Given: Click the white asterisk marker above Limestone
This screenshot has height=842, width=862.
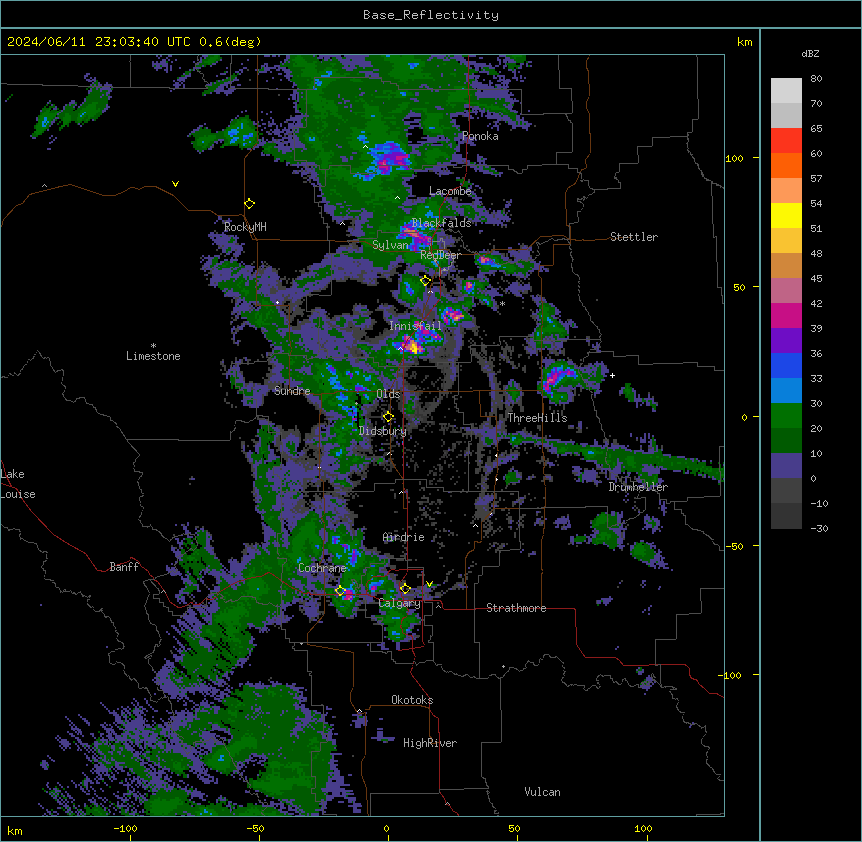Looking at the screenshot, I should pyautogui.click(x=153, y=346).
